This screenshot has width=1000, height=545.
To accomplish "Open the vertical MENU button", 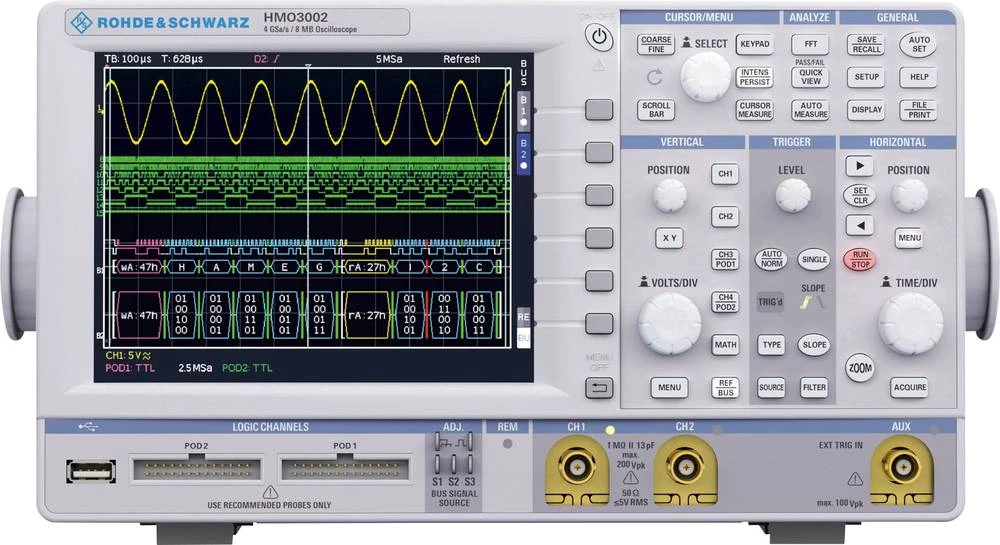I will 669,388.
